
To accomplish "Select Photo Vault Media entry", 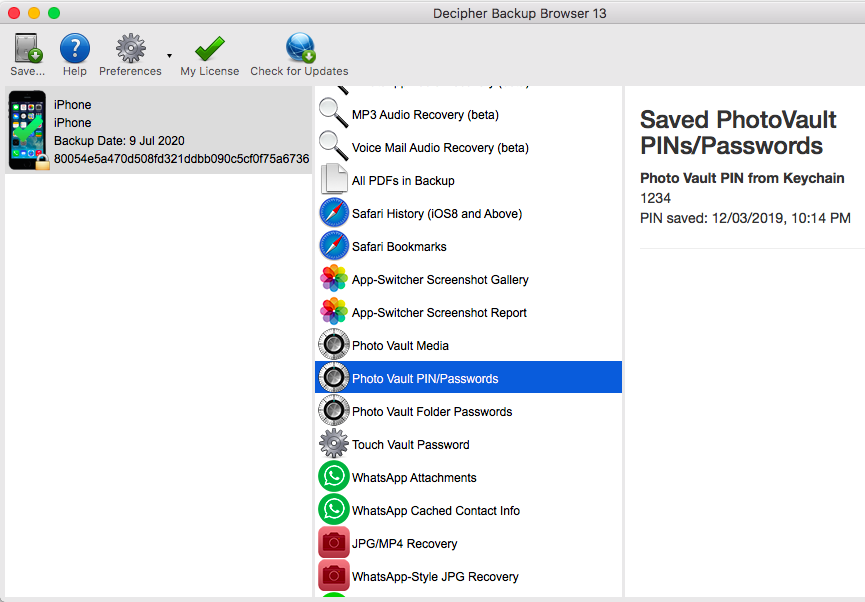I will click(x=468, y=345).
